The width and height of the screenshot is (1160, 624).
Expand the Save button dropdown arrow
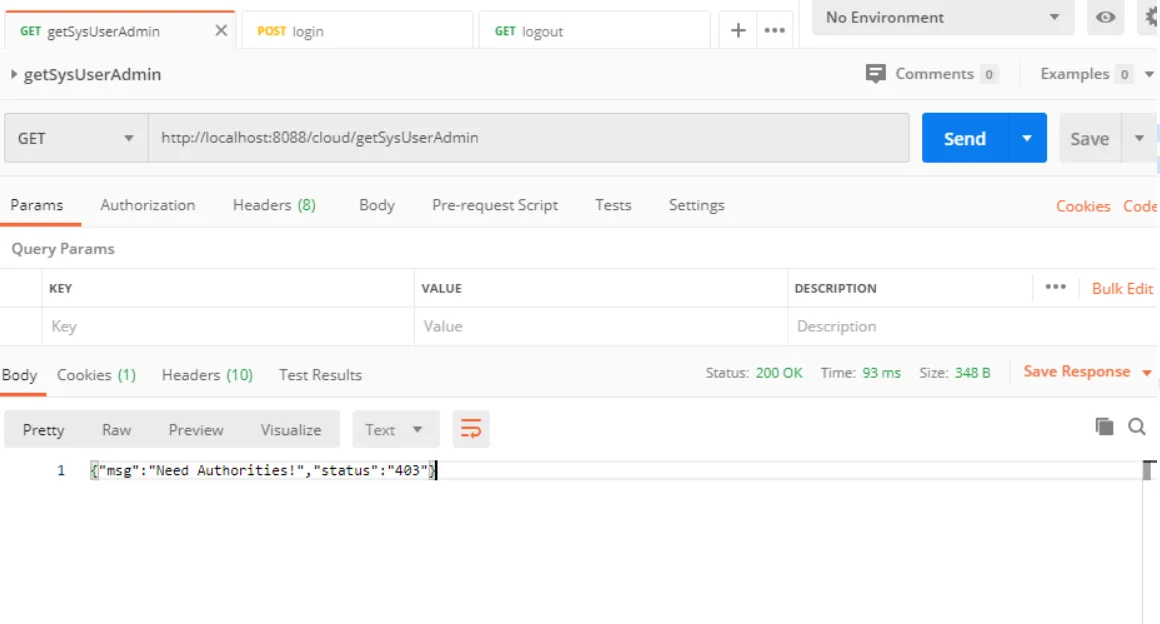point(1139,138)
